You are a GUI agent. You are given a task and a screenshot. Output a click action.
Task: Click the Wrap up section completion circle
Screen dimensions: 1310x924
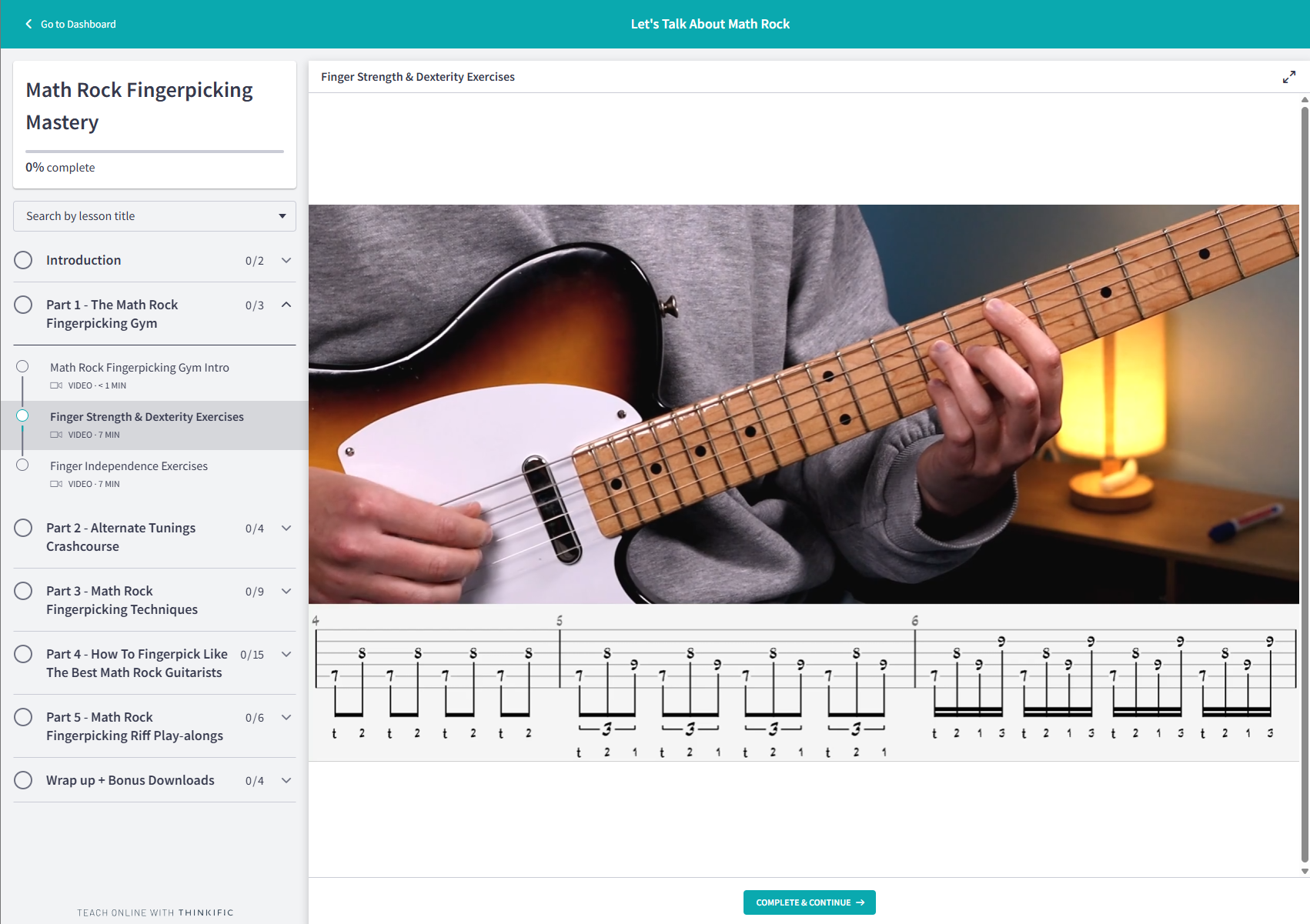tap(23, 780)
